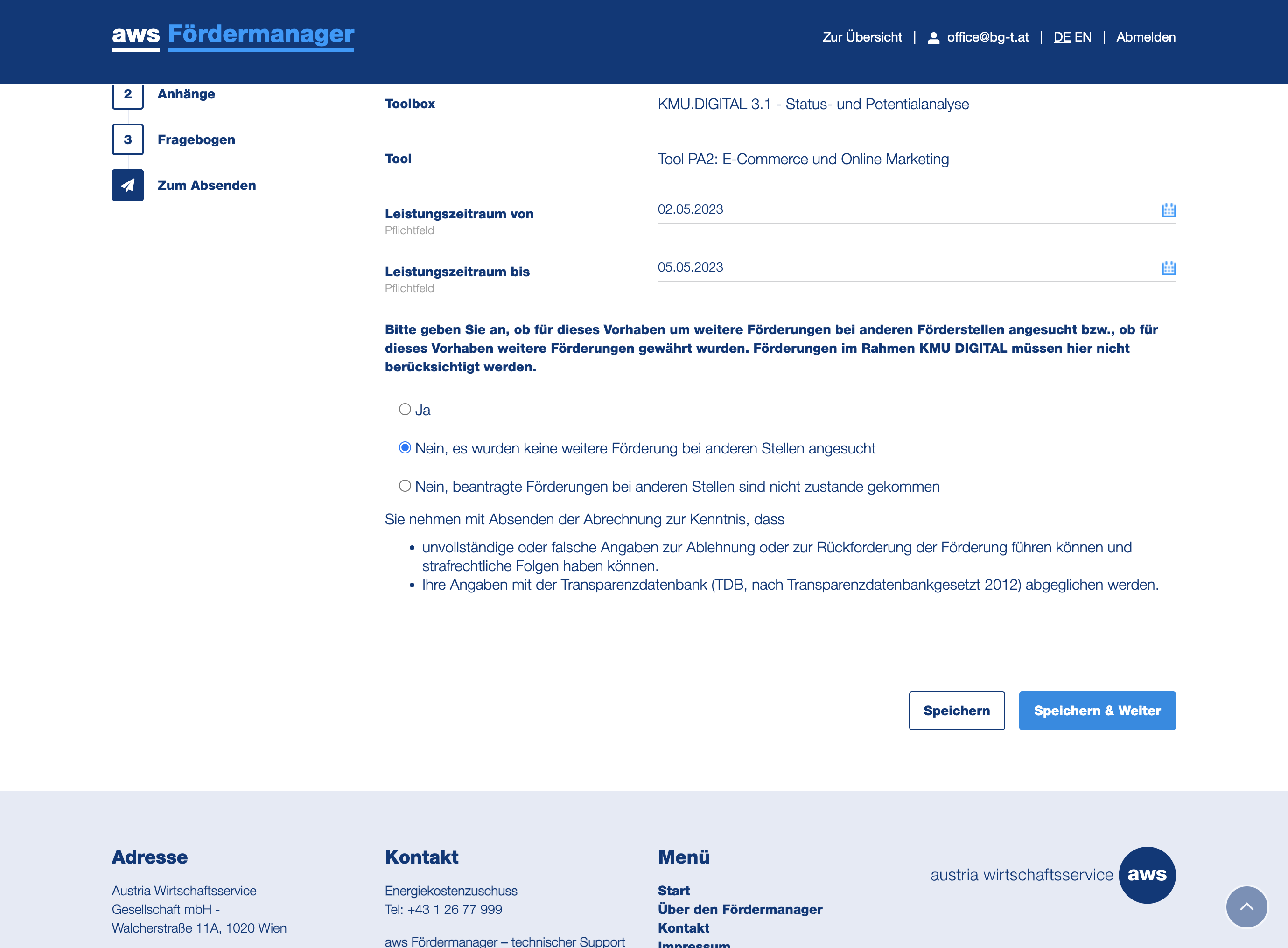Select 'Nein, es wurden keine weitere Förderung' option
The image size is (1288, 948).
[x=405, y=447]
